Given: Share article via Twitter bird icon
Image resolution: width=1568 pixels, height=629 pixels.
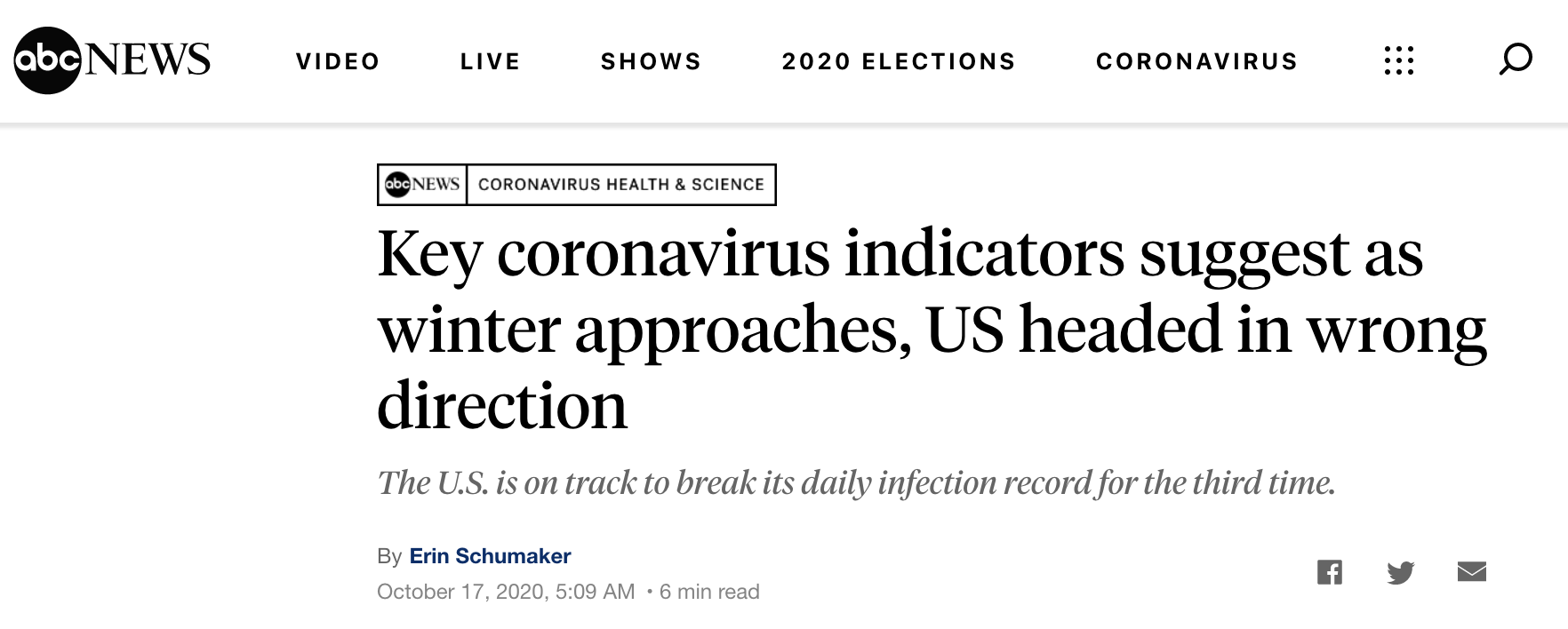Looking at the screenshot, I should pos(1400,572).
